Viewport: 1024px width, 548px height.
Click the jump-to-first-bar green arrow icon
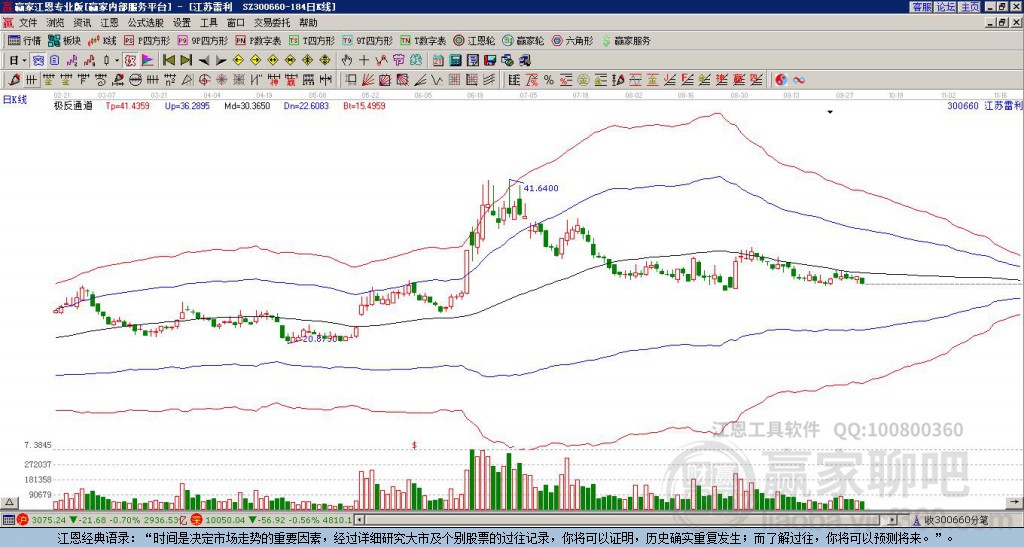[168, 61]
